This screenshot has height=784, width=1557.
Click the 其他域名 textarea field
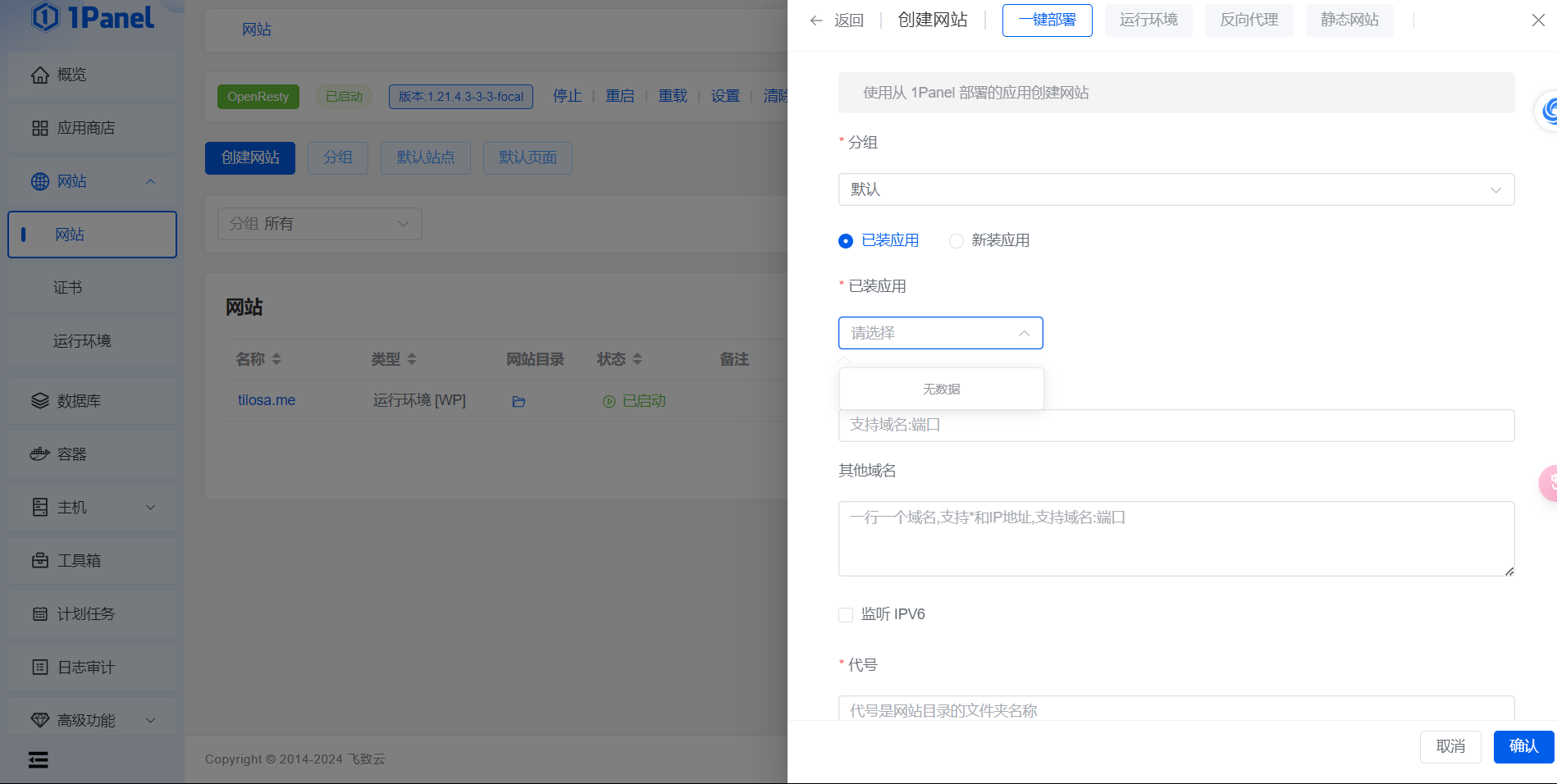tap(1176, 539)
